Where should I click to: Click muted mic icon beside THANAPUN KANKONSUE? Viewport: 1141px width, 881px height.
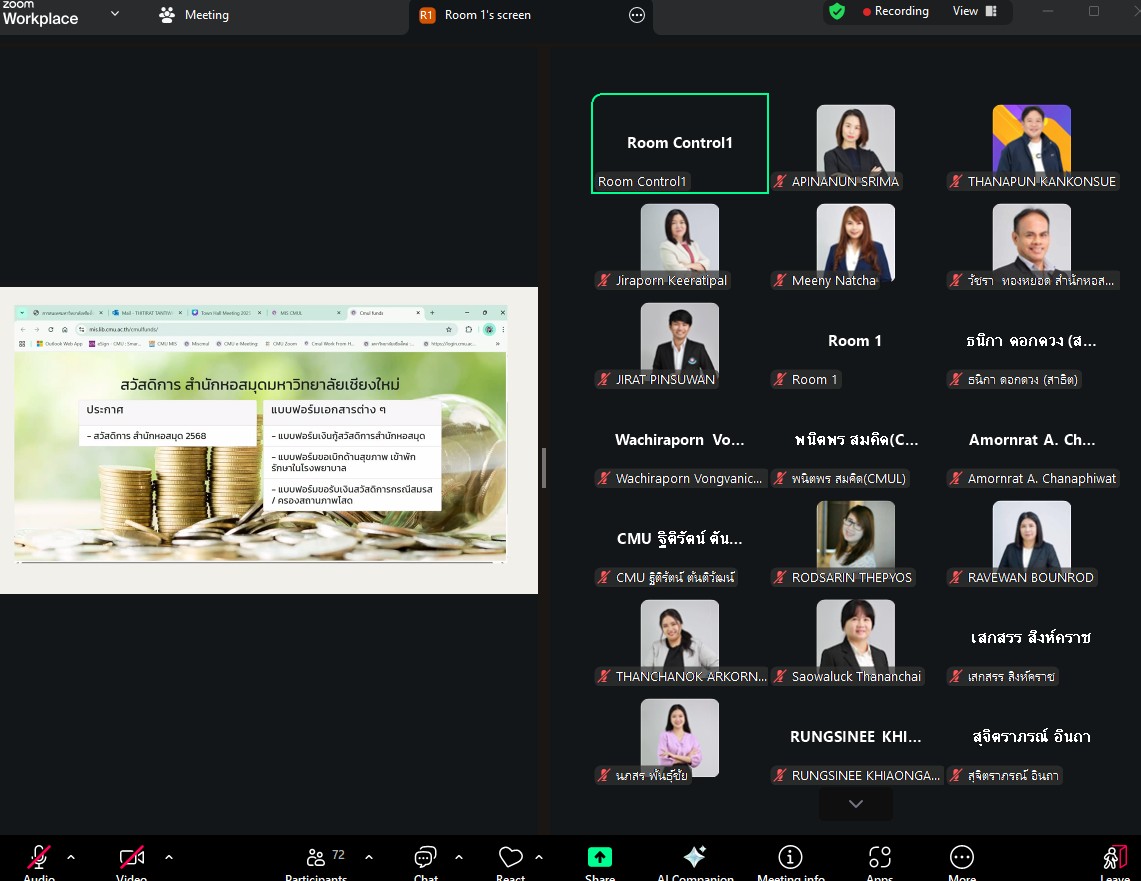click(956, 181)
